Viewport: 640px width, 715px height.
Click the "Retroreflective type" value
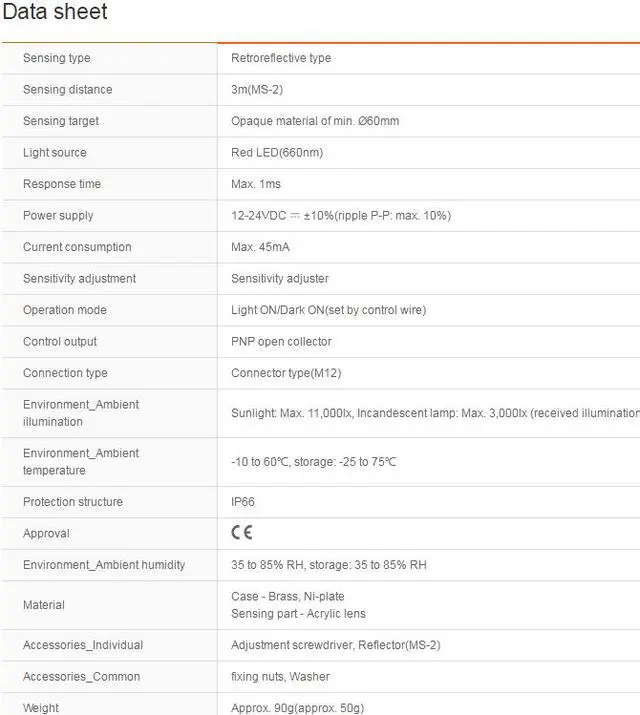pos(281,58)
